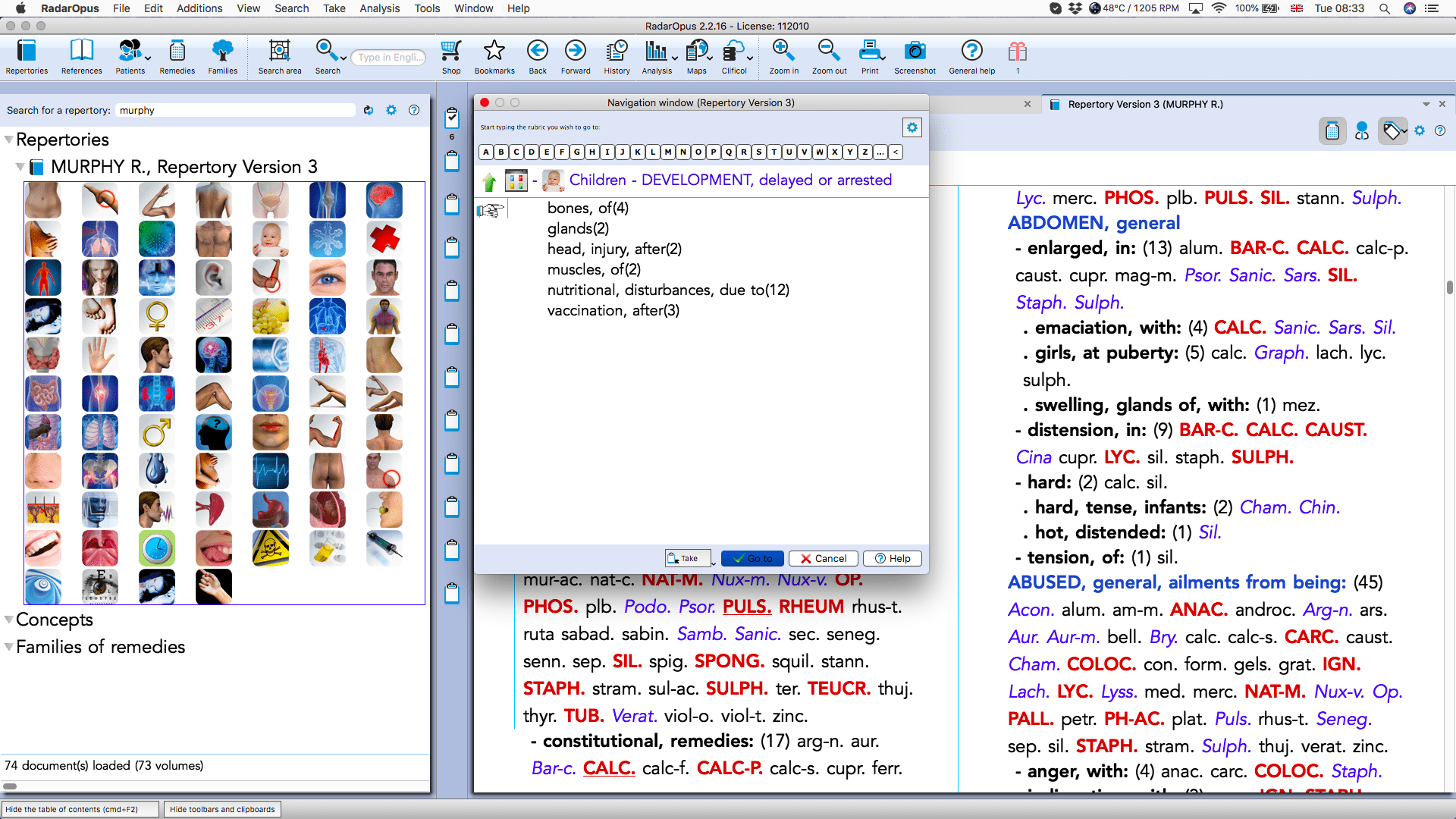Click the repertory search field containing murphy
1456x819 pixels.
point(236,110)
